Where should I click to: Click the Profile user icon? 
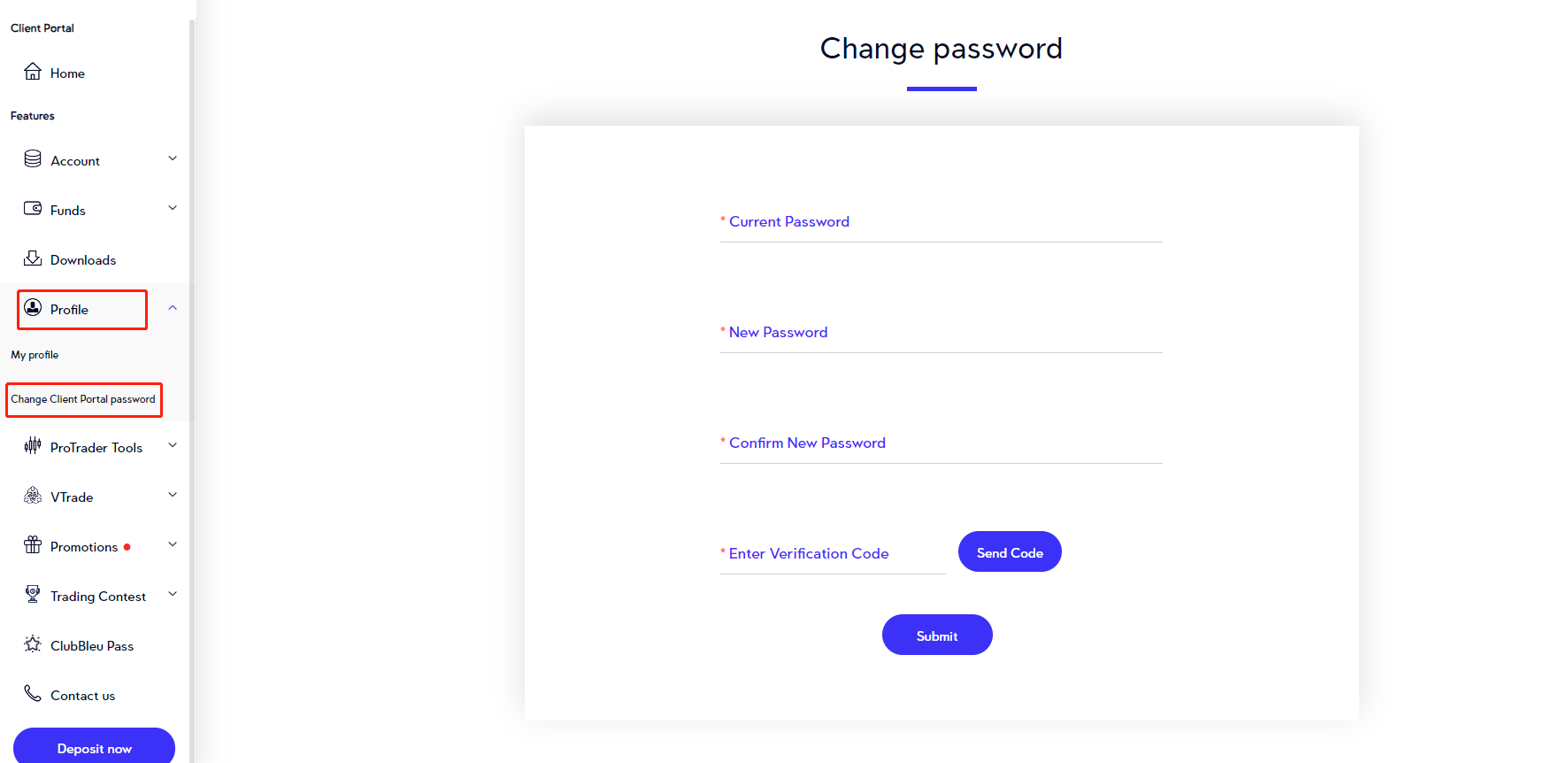click(33, 308)
